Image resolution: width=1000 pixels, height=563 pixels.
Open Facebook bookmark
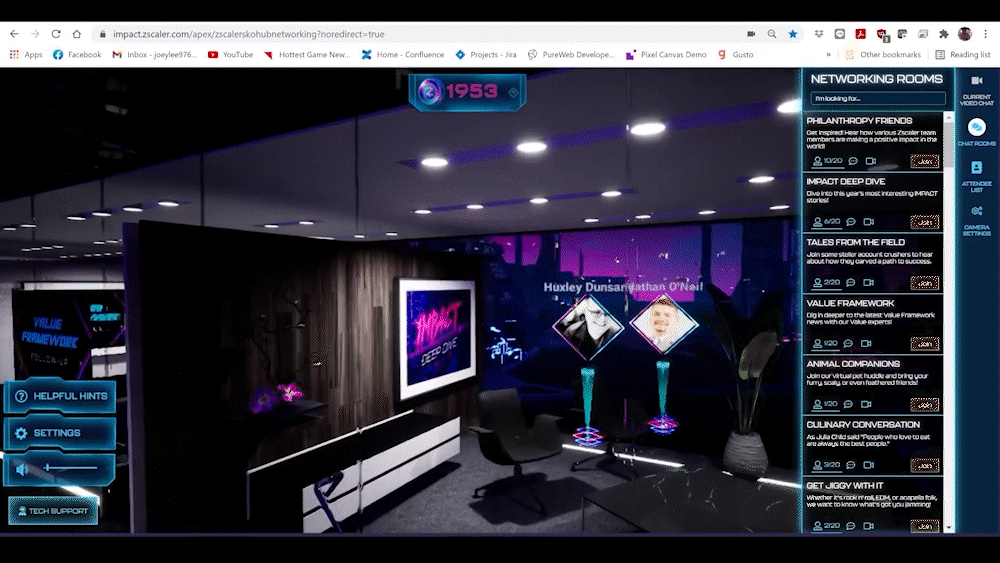click(x=77, y=55)
